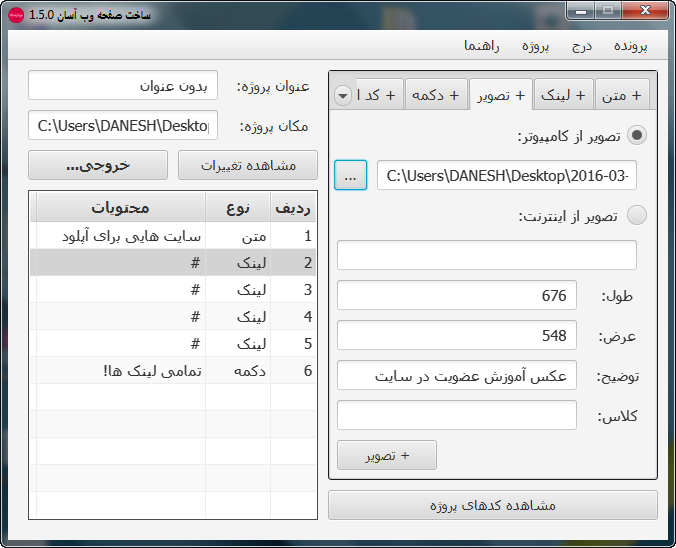Click the ... browse file button

click(351, 175)
